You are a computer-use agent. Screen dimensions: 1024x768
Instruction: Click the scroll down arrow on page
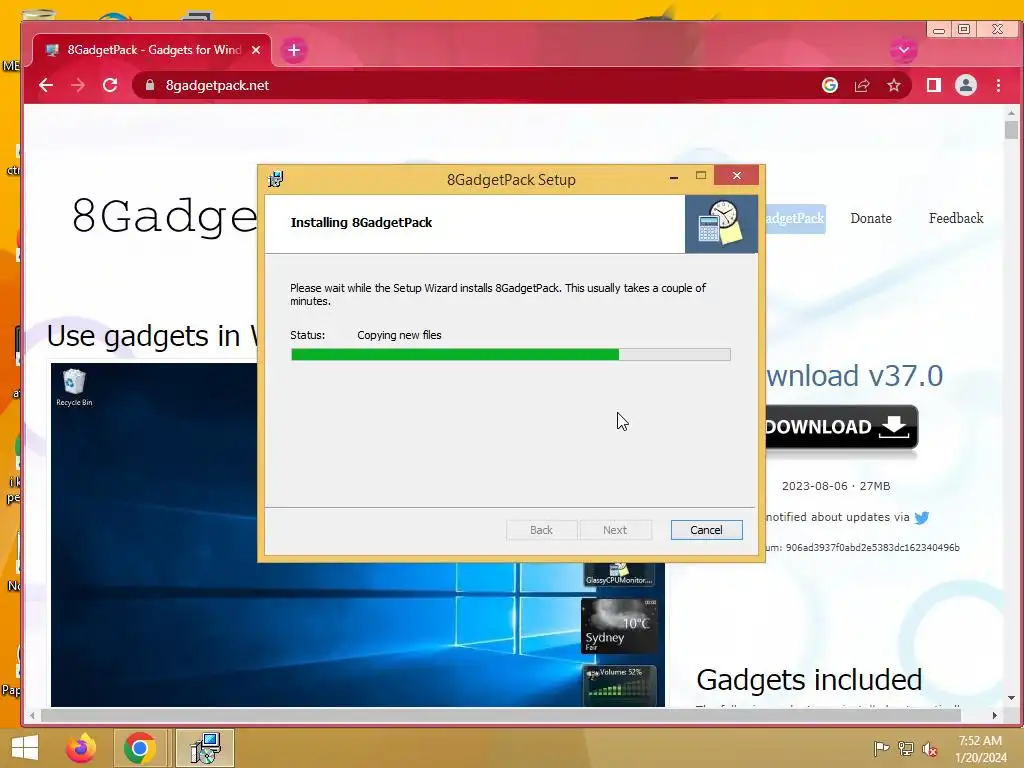(x=1012, y=698)
